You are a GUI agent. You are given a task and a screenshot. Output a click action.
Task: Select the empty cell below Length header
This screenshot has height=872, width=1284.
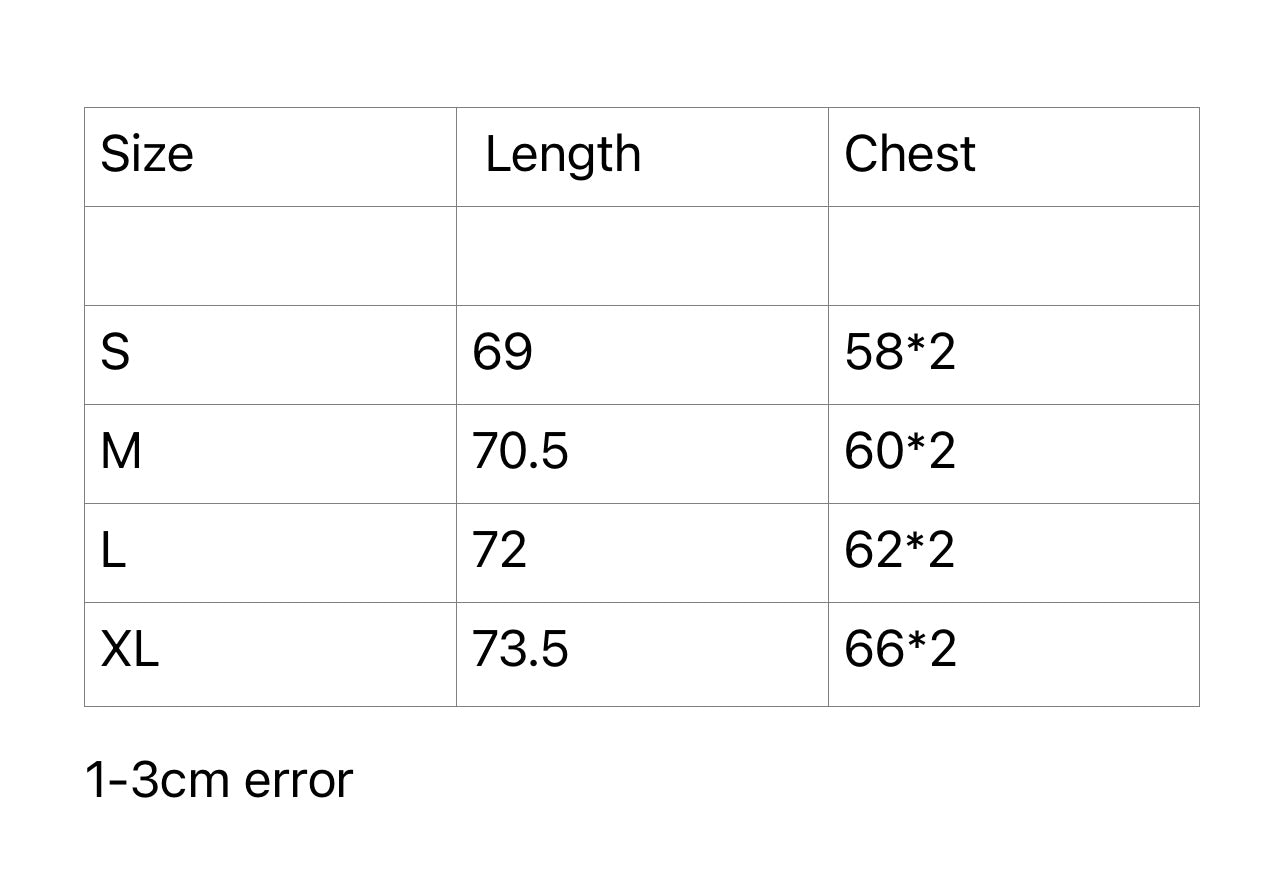(642, 256)
